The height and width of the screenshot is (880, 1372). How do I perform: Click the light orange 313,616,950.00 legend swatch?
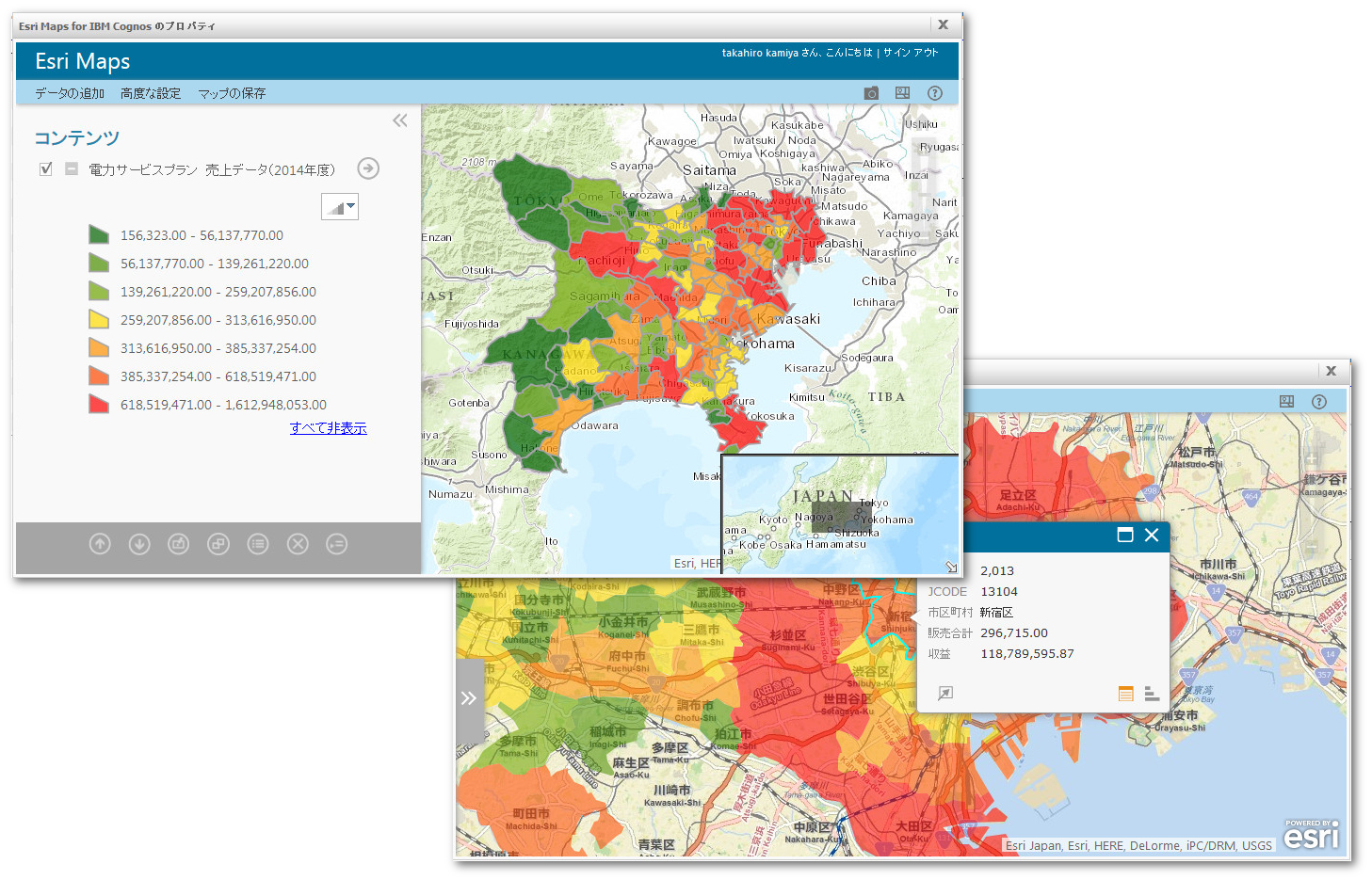coord(99,347)
